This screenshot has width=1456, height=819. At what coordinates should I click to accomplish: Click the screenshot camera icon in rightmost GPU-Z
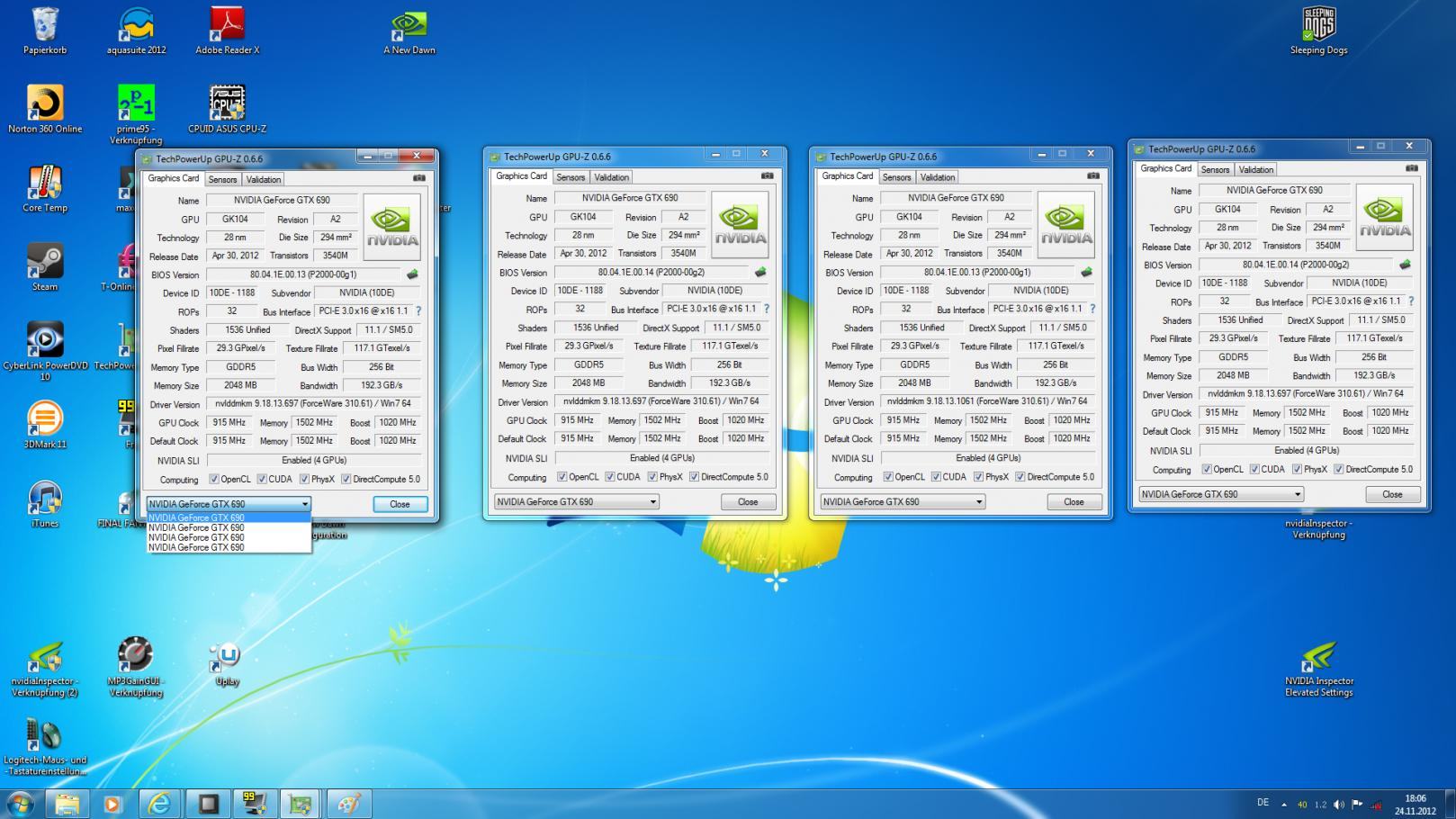click(1412, 168)
